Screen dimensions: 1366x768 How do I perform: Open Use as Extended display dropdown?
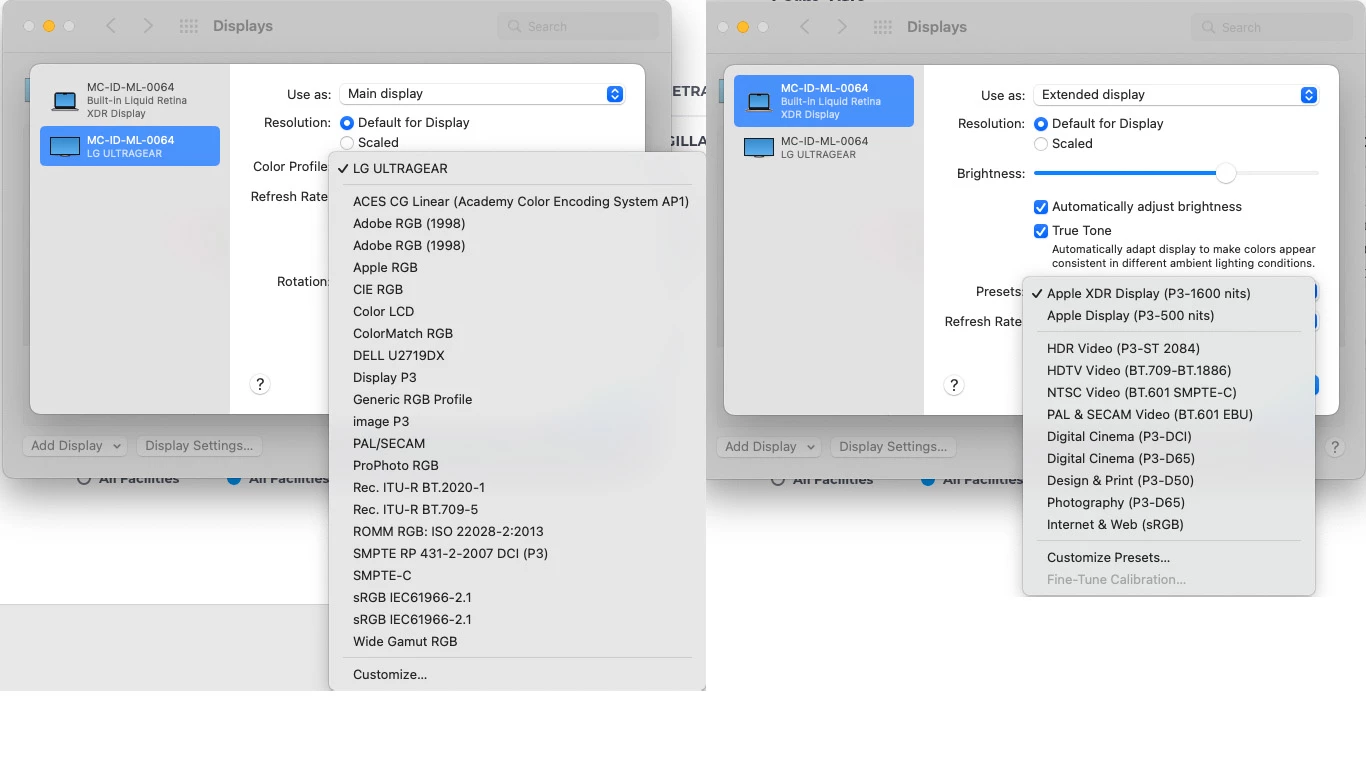(1176, 95)
